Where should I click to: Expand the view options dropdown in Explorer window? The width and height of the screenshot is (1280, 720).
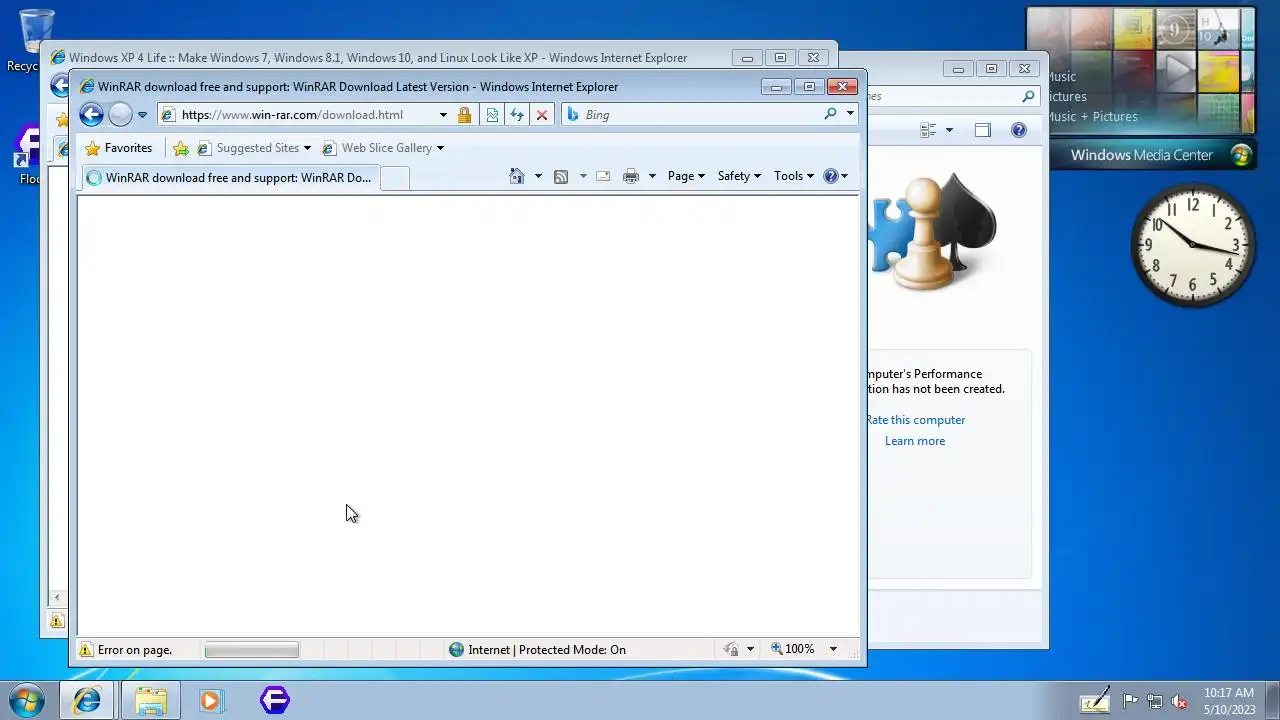pos(949,130)
